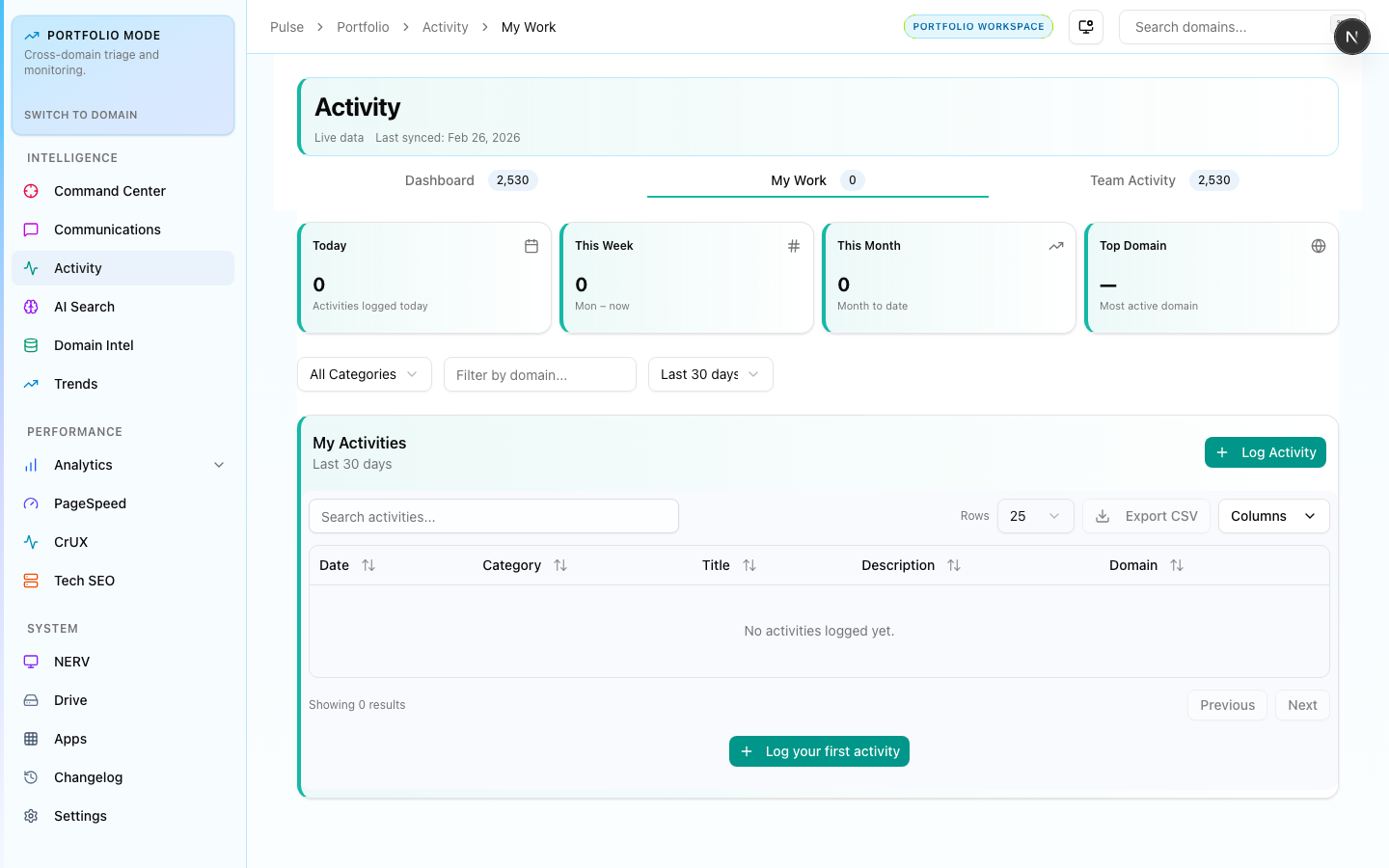Click the Changelog history icon
This screenshot has height=868, width=1389.
(x=31, y=777)
